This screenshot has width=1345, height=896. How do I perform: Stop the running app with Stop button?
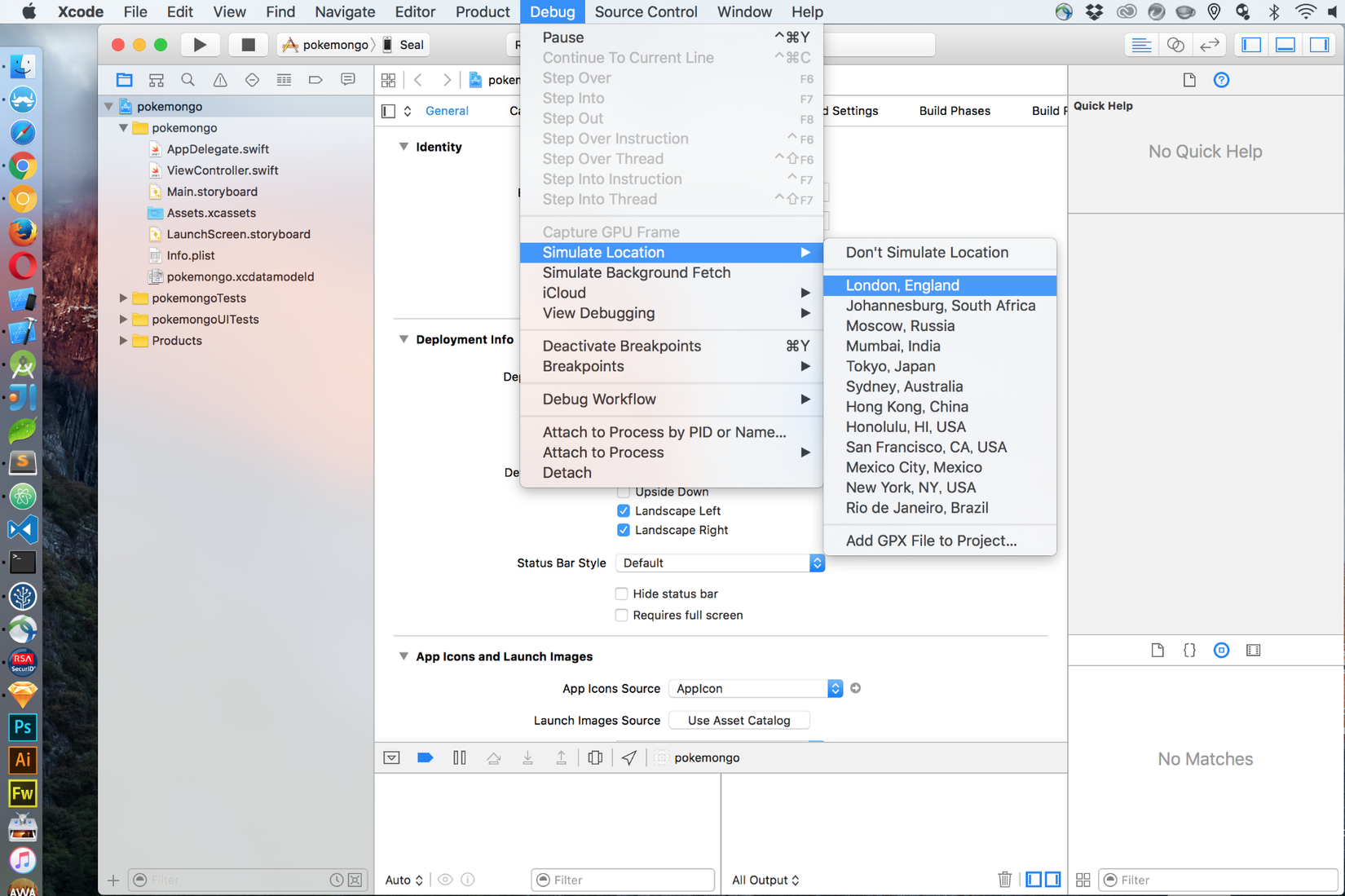coord(248,45)
